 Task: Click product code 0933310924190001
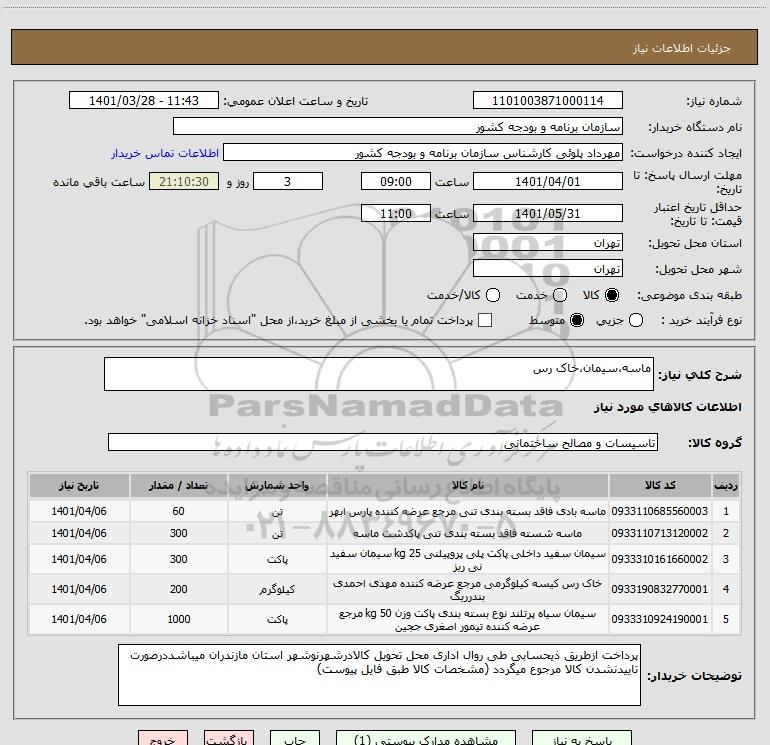coord(660,619)
